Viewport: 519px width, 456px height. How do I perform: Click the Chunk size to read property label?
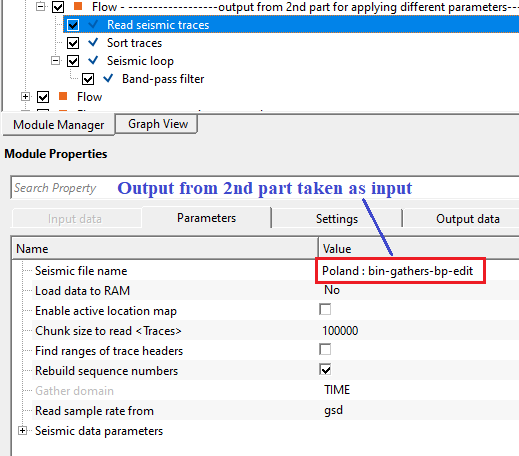pos(108,331)
